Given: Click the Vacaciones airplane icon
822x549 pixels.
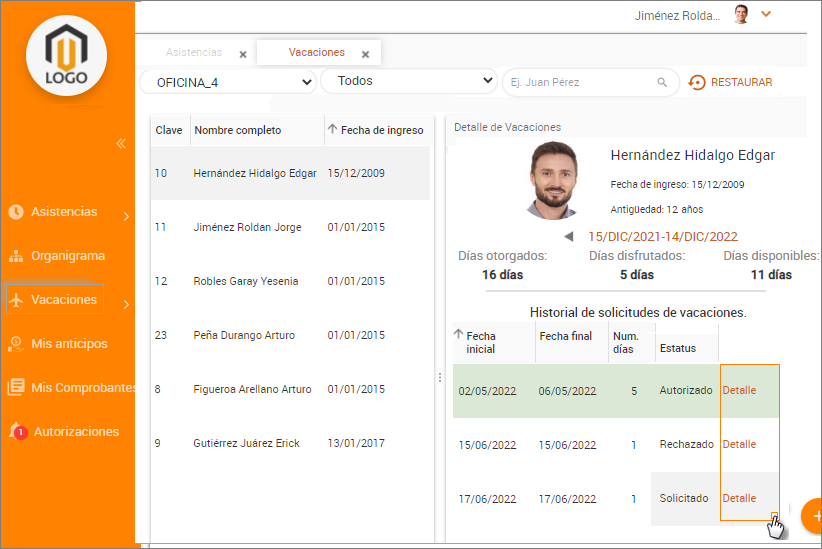Looking at the screenshot, I should pos(16,300).
